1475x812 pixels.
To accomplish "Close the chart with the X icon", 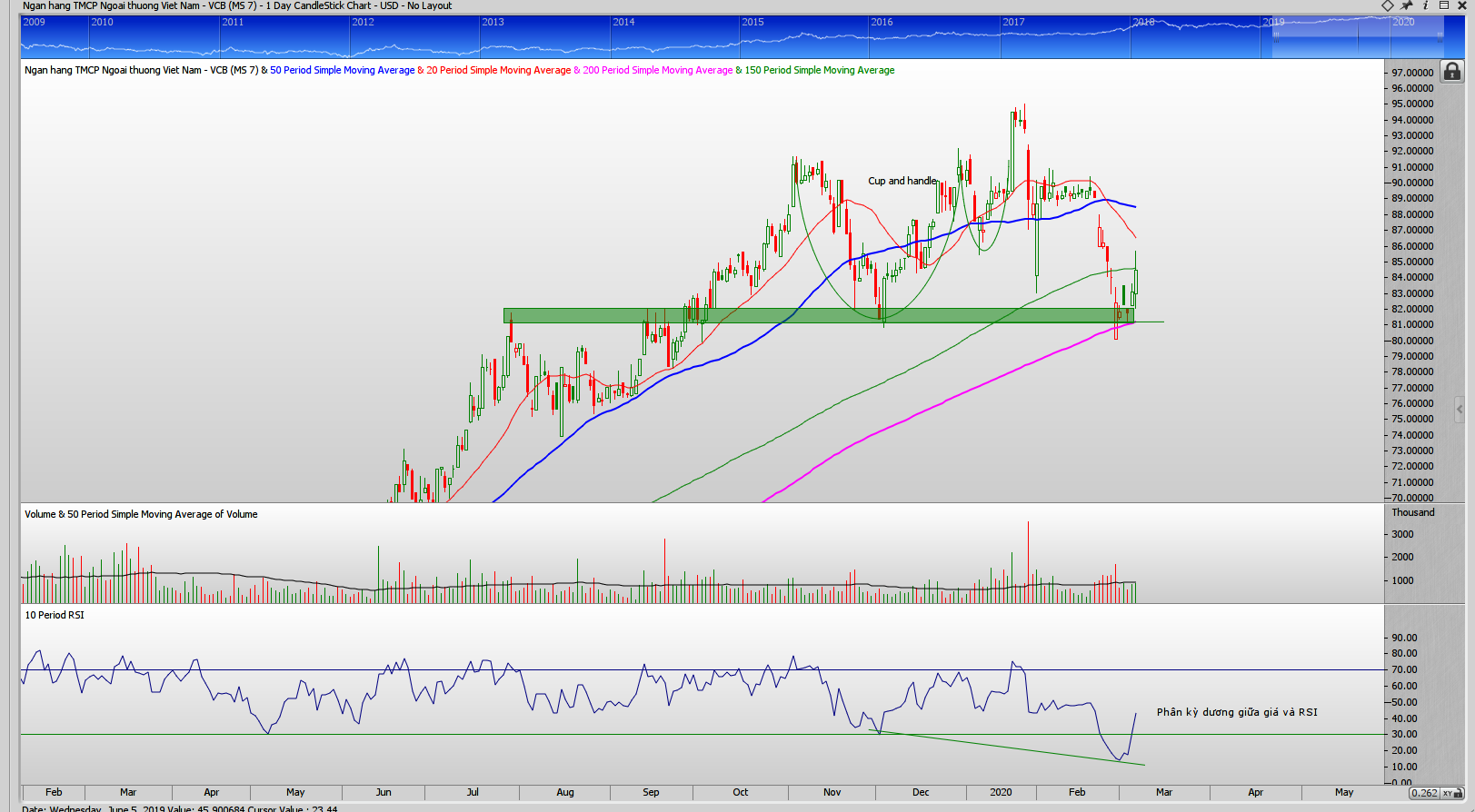I will (x=1462, y=5).
